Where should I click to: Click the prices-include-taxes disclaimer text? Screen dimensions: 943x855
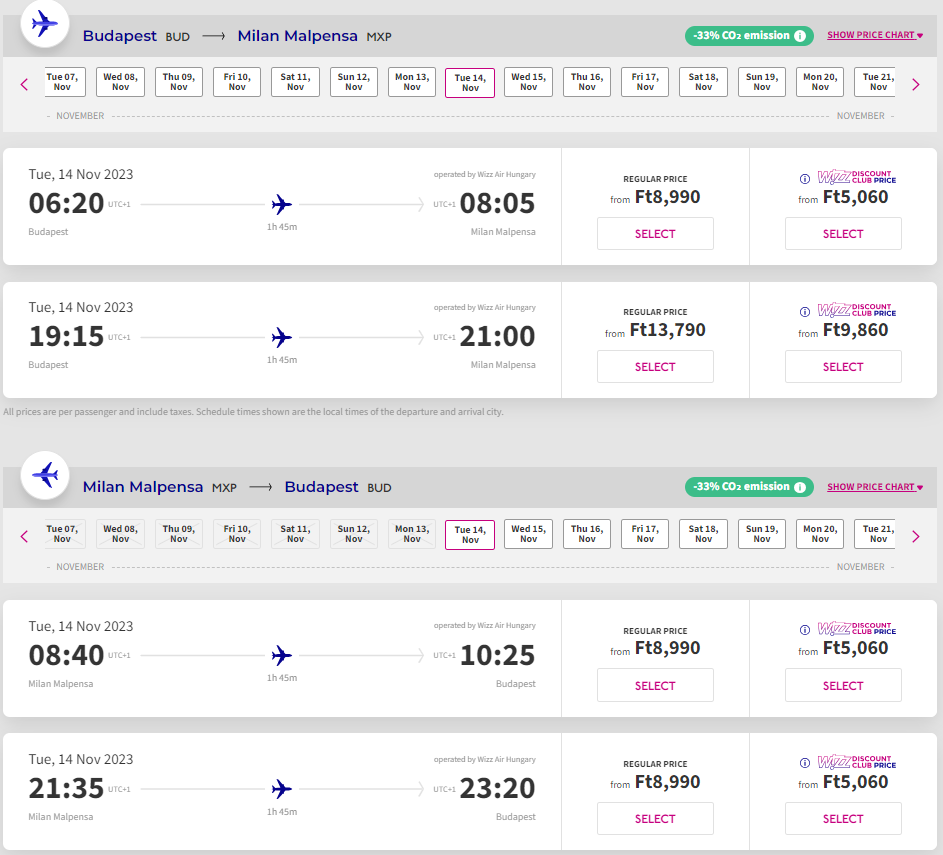pyautogui.click(x=253, y=412)
